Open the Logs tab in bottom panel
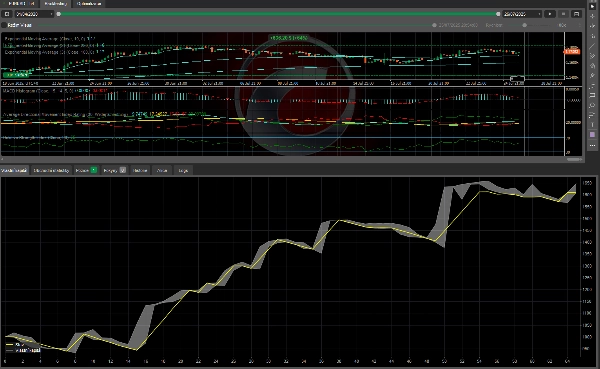The image size is (600, 369). [183, 170]
